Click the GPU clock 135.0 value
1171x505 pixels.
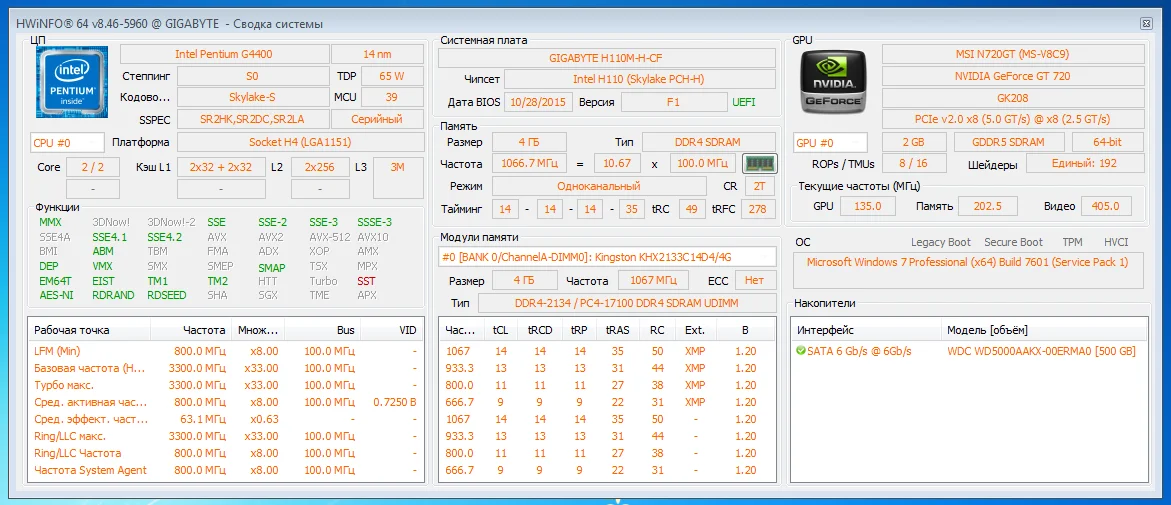pyautogui.click(x=868, y=206)
